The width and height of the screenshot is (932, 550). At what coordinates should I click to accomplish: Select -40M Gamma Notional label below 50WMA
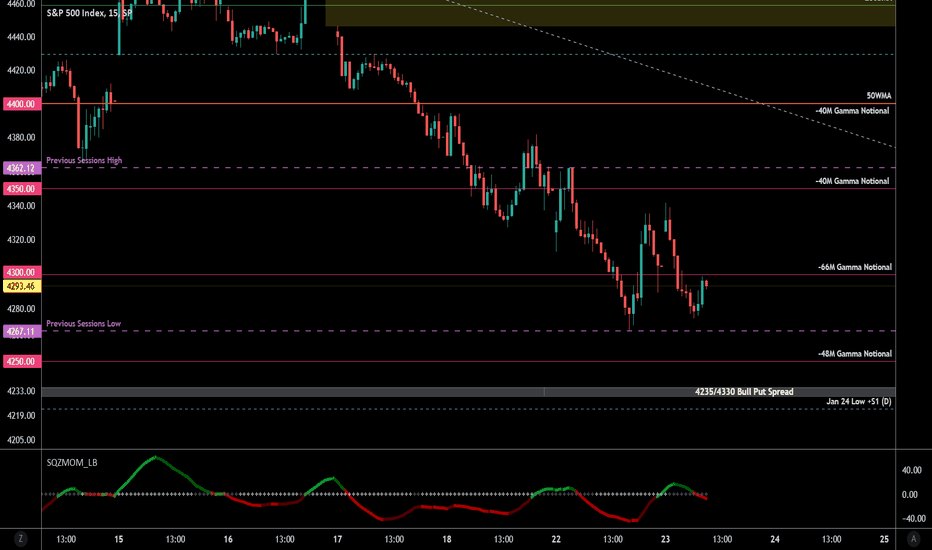852,111
